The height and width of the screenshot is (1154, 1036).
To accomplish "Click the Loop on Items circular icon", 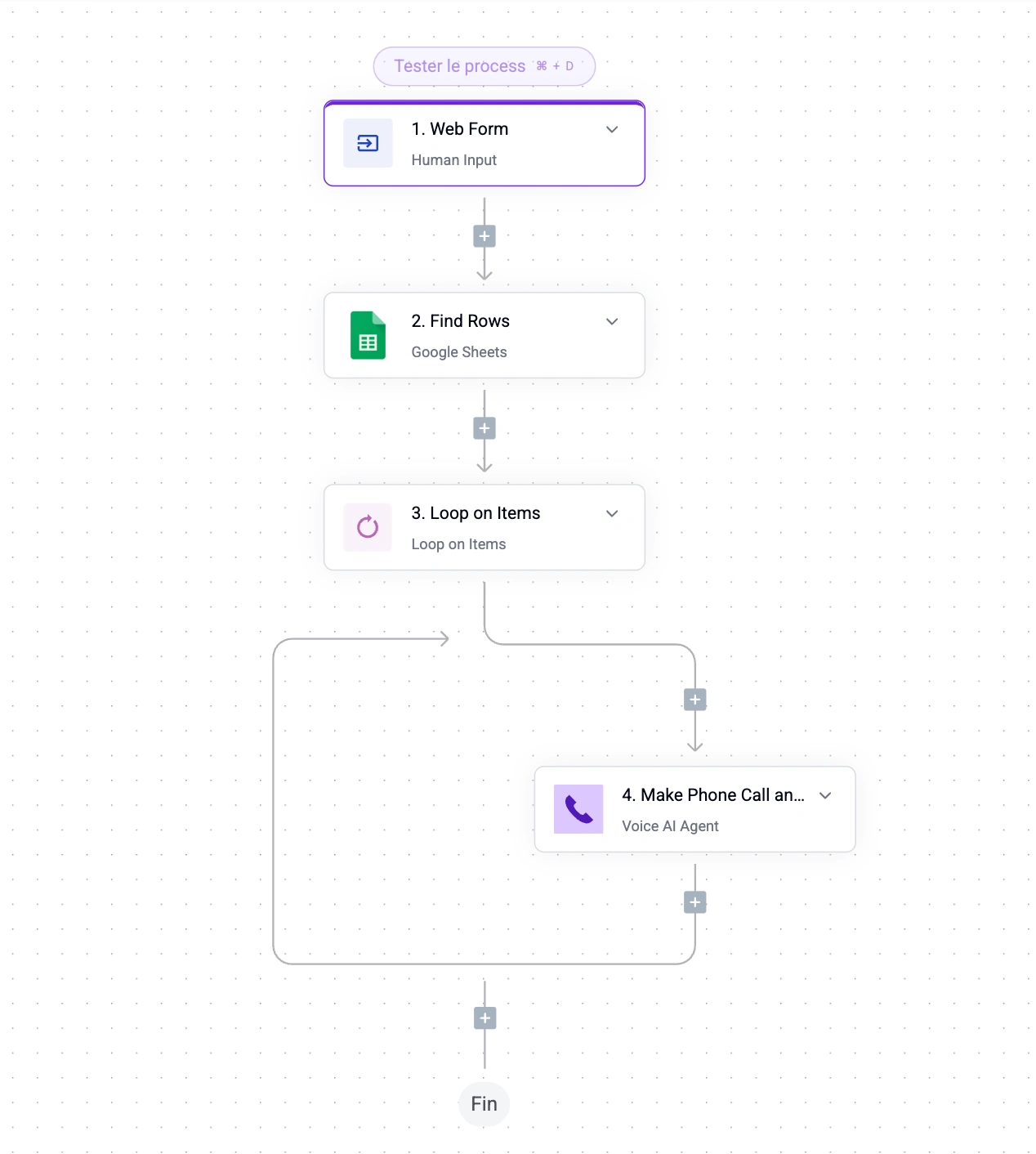I will pyautogui.click(x=368, y=527).
